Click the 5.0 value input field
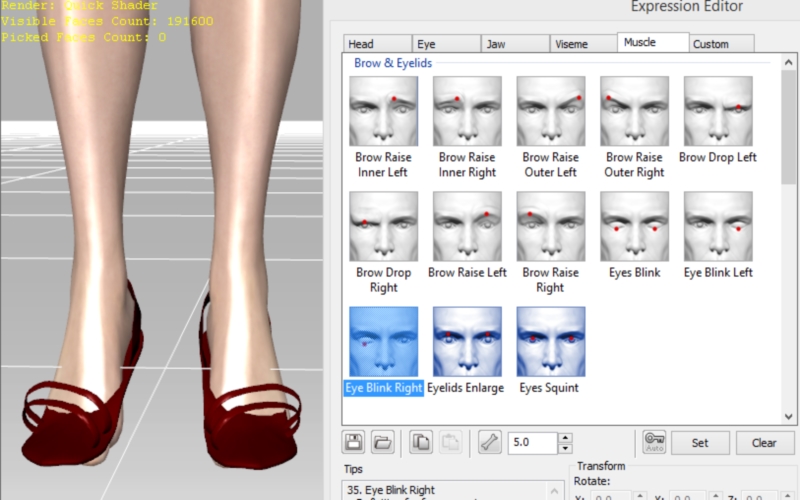 coord(532,442)
